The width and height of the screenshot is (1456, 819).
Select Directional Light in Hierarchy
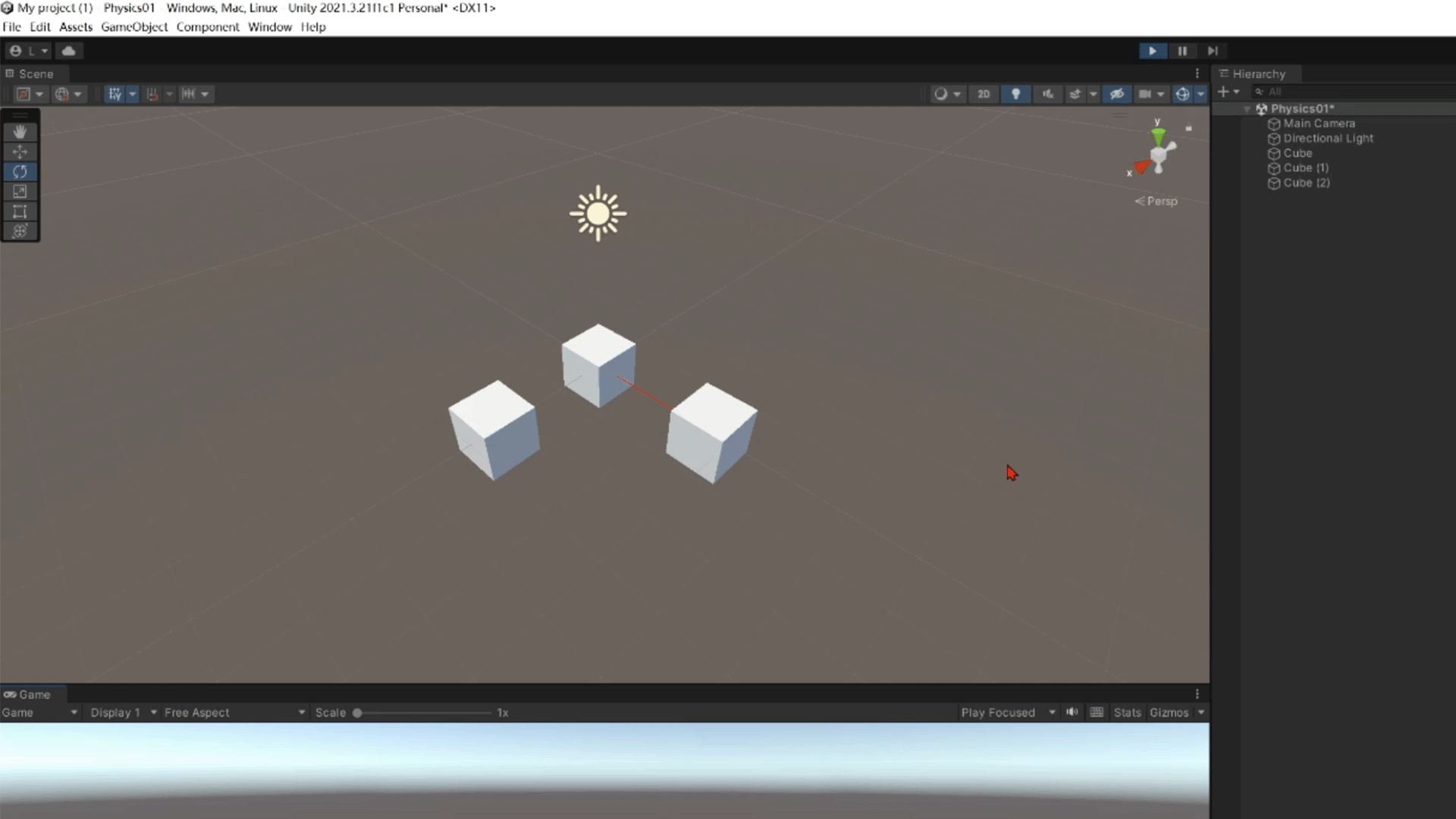click(1328, 139)
